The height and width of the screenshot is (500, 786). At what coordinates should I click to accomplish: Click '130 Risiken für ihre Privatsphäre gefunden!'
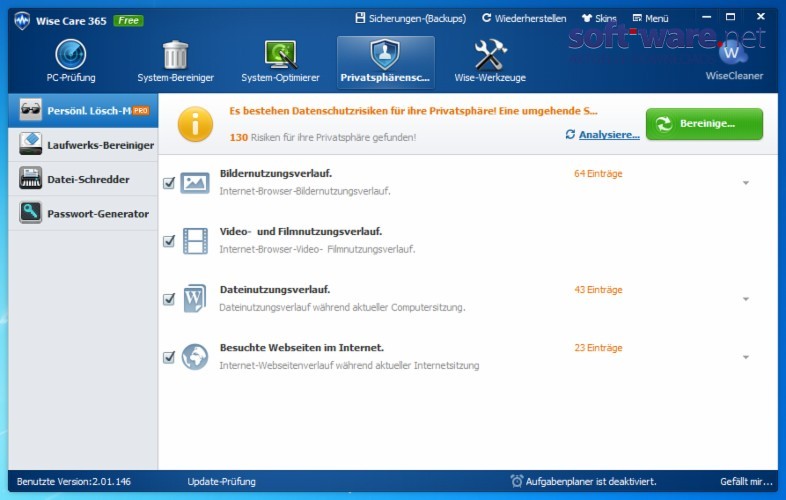coord(323,137)
